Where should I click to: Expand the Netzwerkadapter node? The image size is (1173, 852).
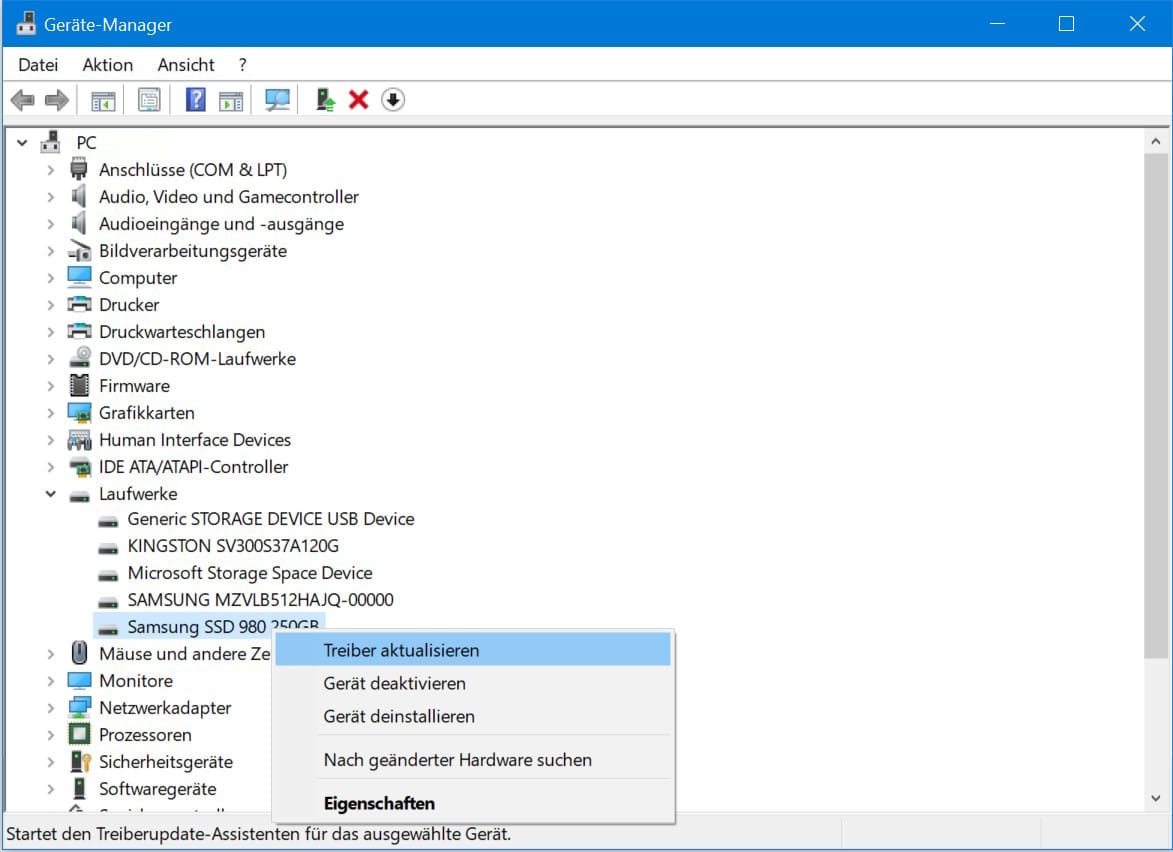tap(50, 708)
